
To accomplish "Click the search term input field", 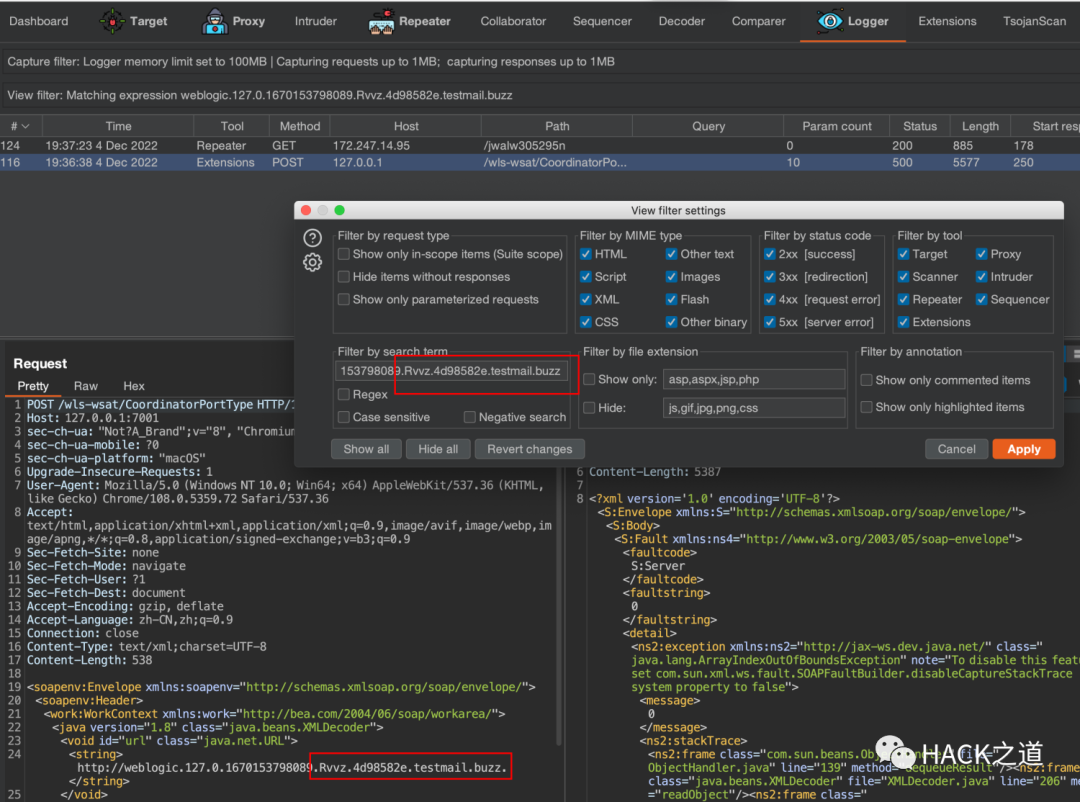I will click(x=452, y=371).
